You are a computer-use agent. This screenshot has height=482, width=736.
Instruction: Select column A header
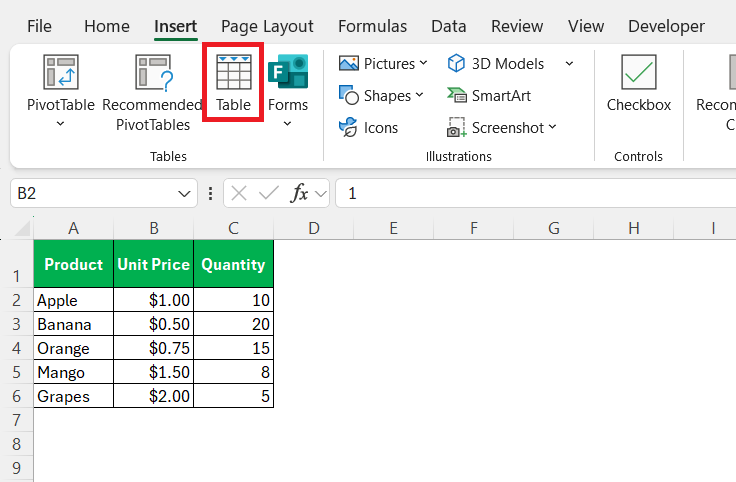tap(73, 228)
